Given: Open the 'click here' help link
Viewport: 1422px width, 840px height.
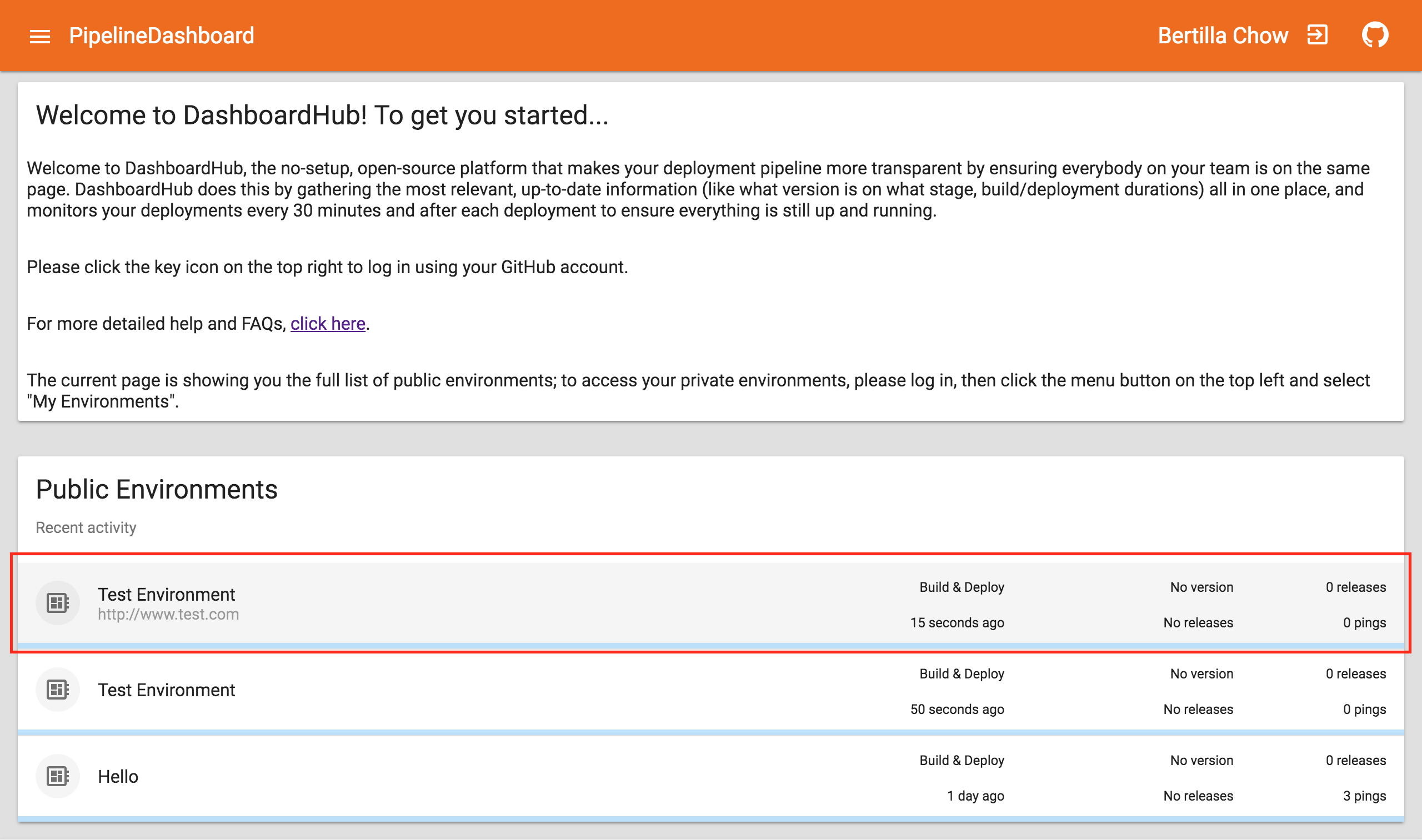Looking at the screenshot, I should [327, 324].
